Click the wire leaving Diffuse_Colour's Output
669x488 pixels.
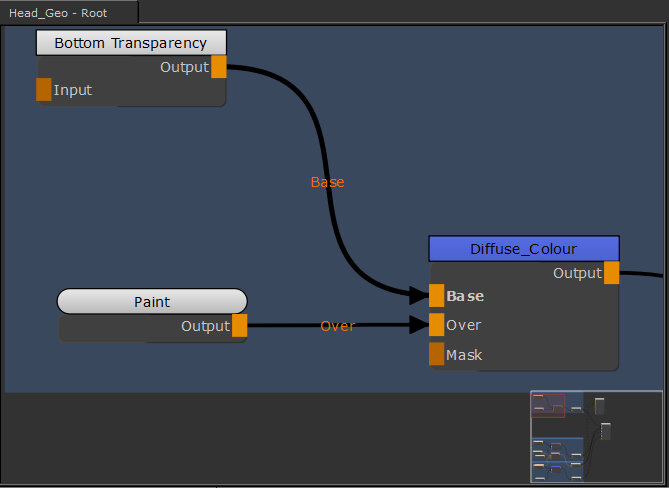coord(645,273)
